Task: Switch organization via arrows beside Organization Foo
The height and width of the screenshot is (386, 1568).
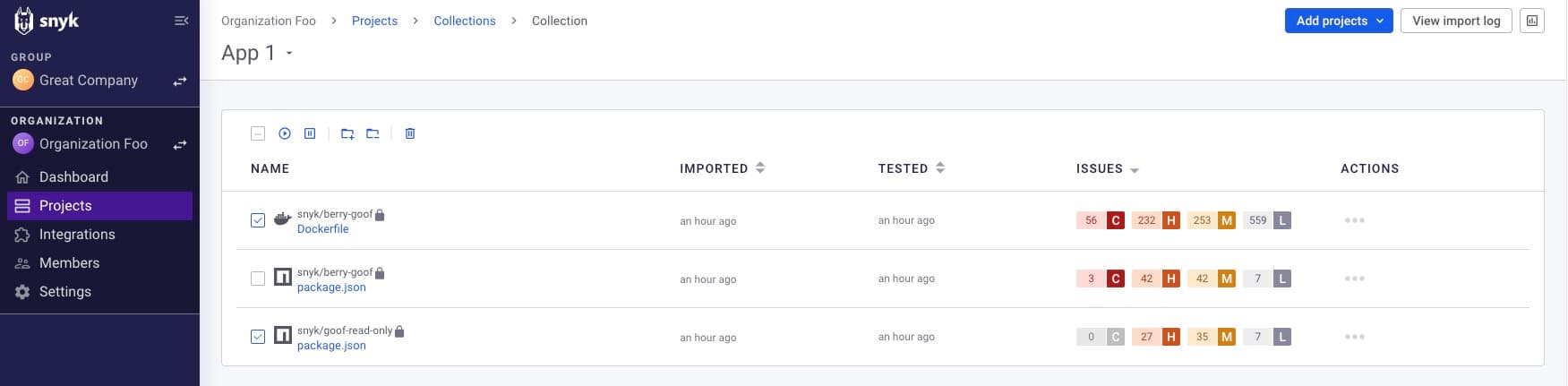Action: coord(180,144)
